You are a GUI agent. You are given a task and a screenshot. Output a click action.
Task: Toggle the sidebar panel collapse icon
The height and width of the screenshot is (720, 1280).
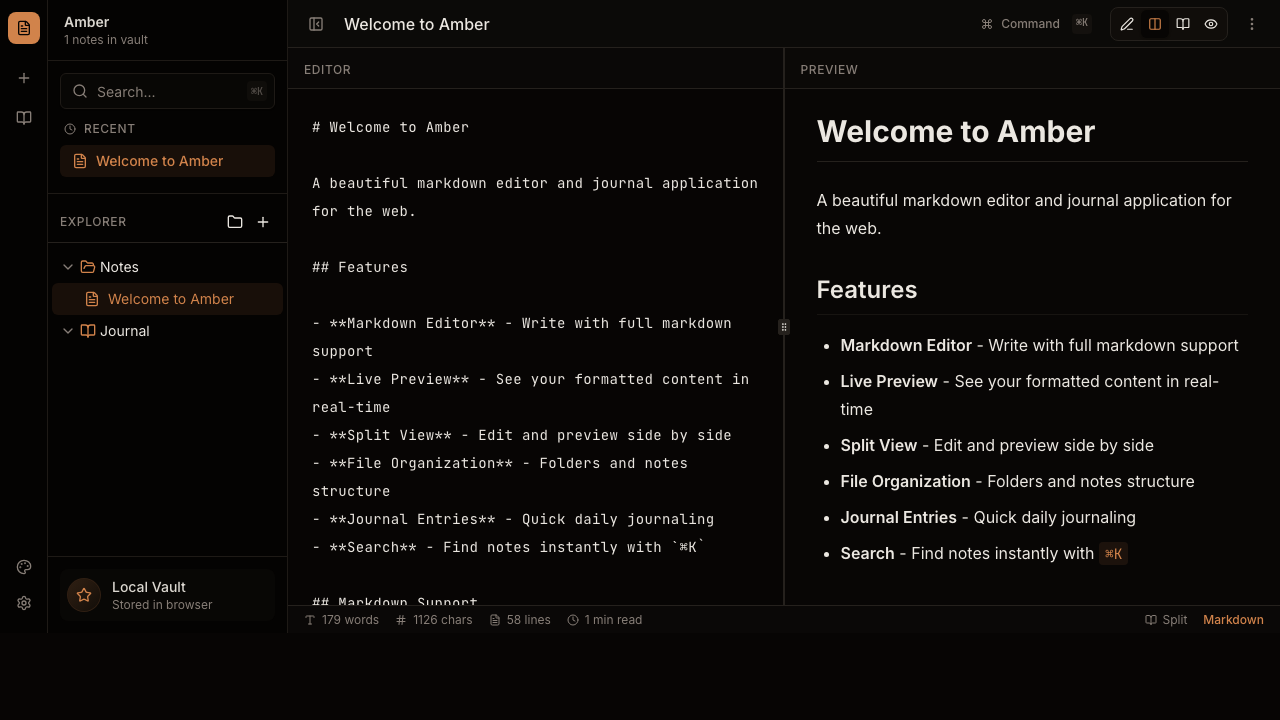click(x=316, y=24)
